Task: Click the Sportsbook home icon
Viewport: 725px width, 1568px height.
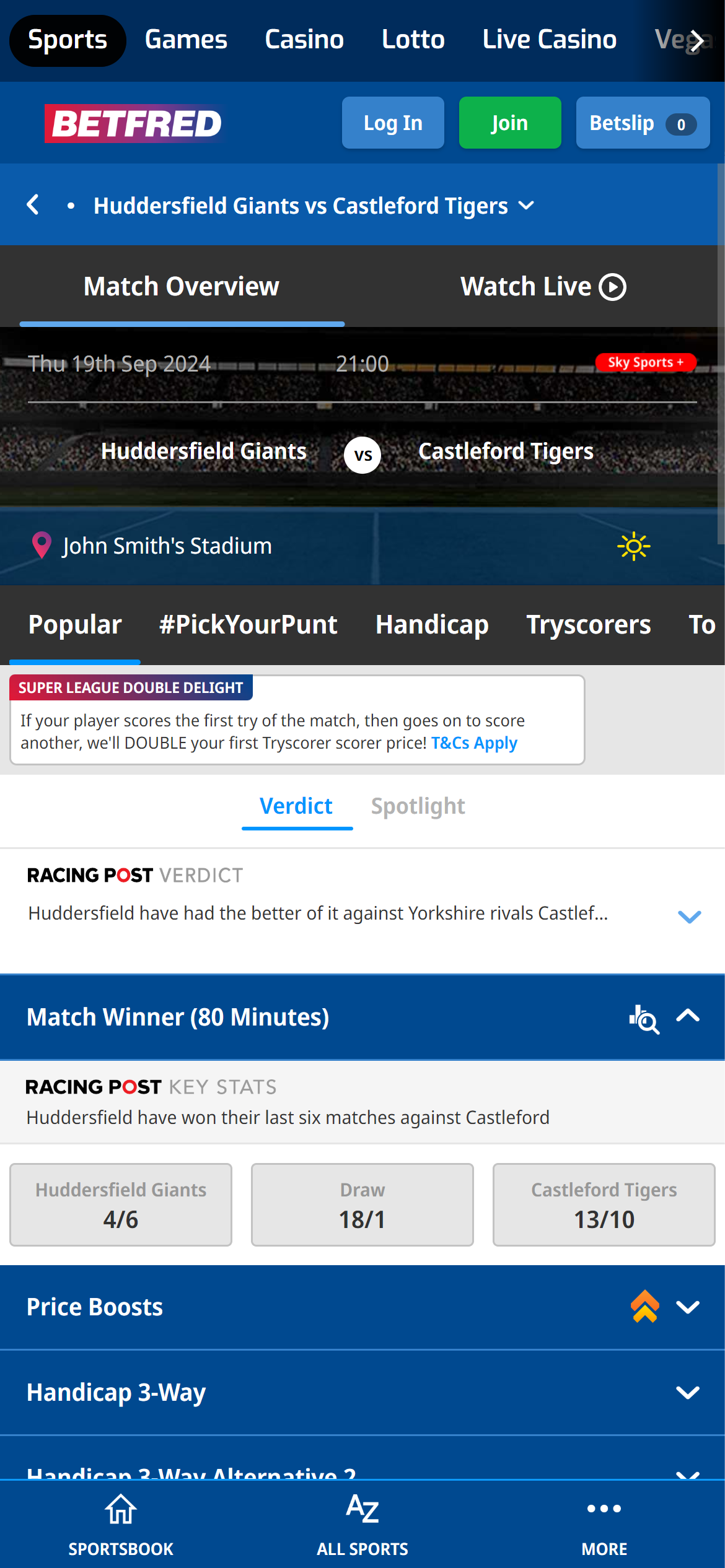Action: pyautogui.click(x=121, y=1510)
